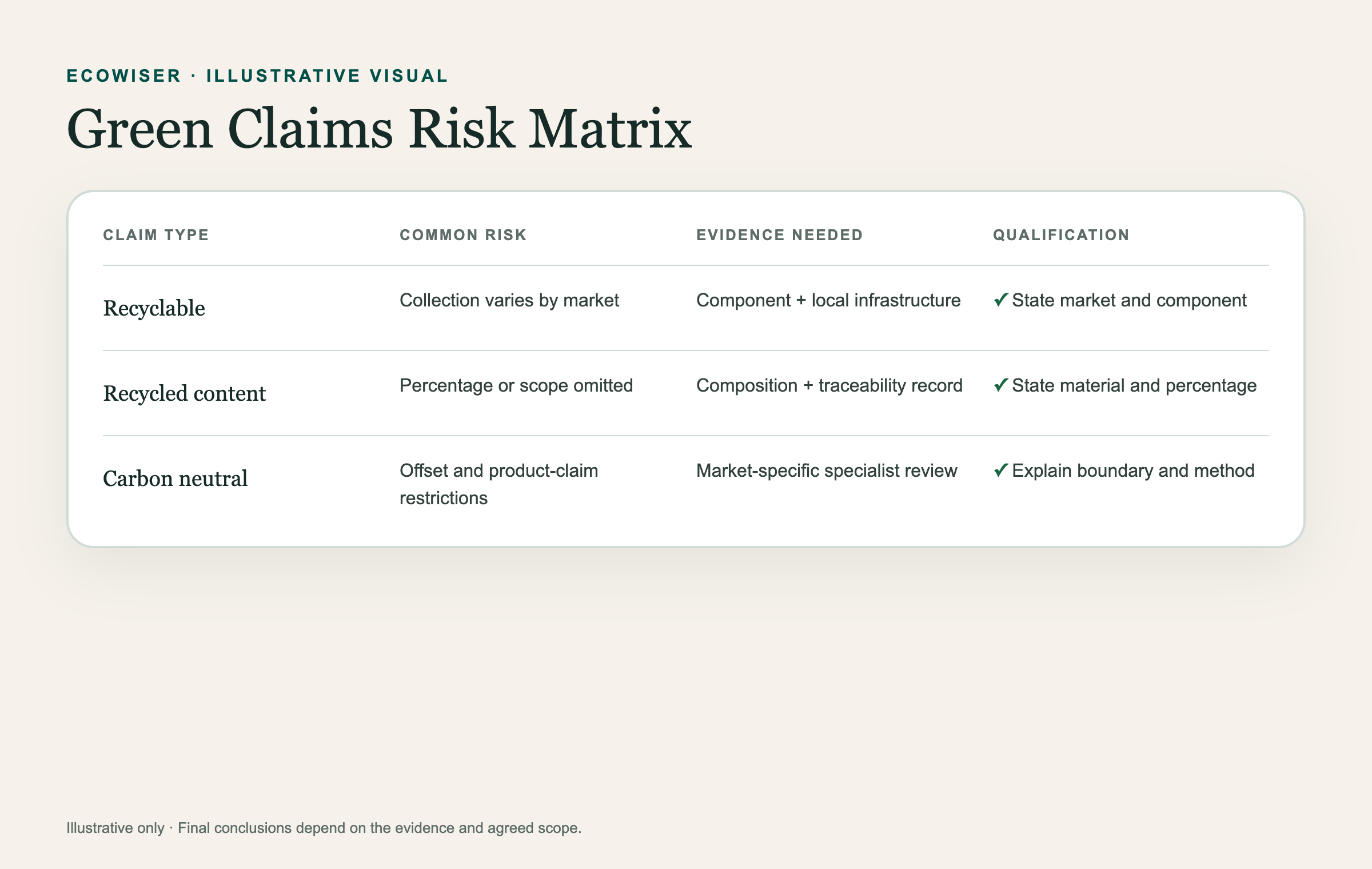Click the Component + local infrastructure cell
The width and height of the screenshot is (1372, 869).
[x=828, y=301]
